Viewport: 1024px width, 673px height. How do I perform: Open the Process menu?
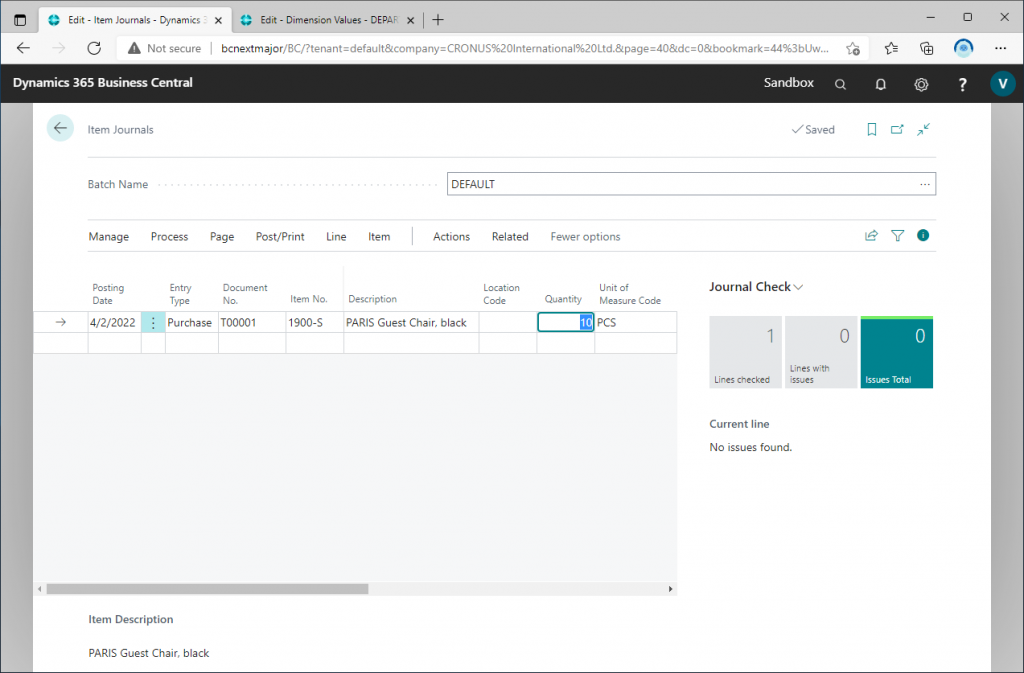coord(169,237)
